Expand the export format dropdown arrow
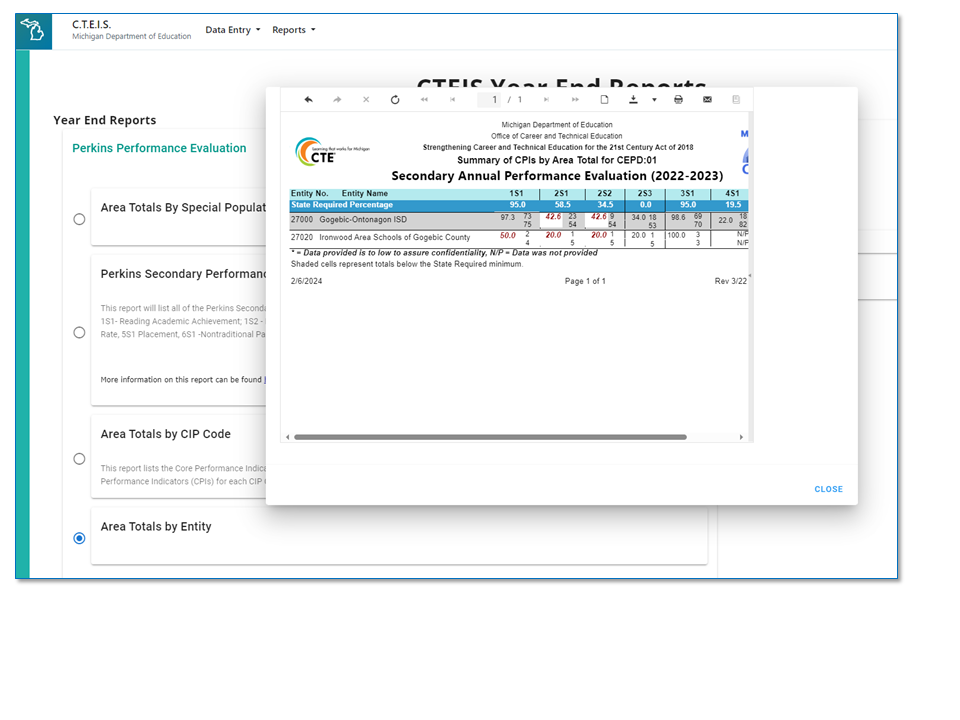The width and height of the screenshot is (960, 720). 654,100
